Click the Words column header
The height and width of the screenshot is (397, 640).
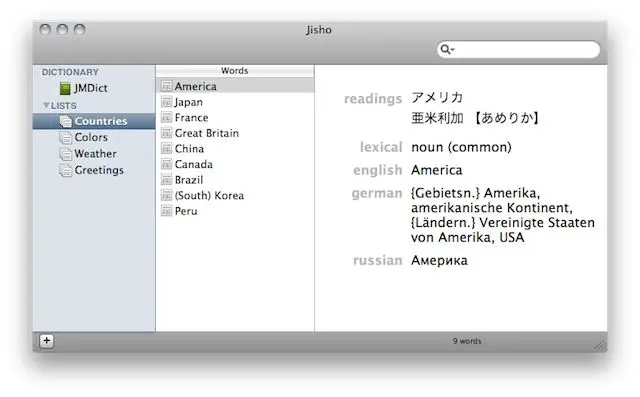coord(235,71)
